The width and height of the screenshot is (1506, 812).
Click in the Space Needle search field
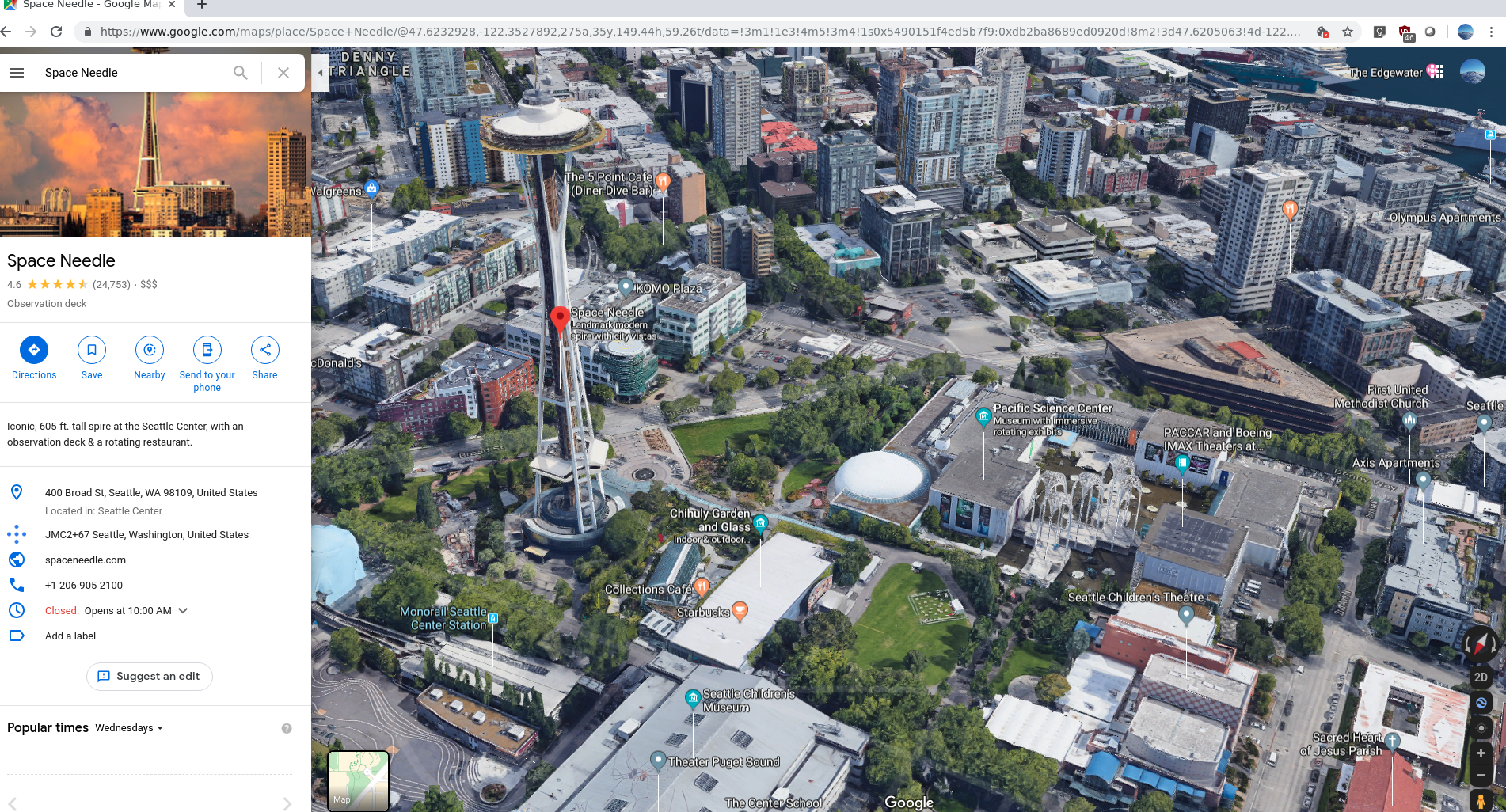point(135,73)
